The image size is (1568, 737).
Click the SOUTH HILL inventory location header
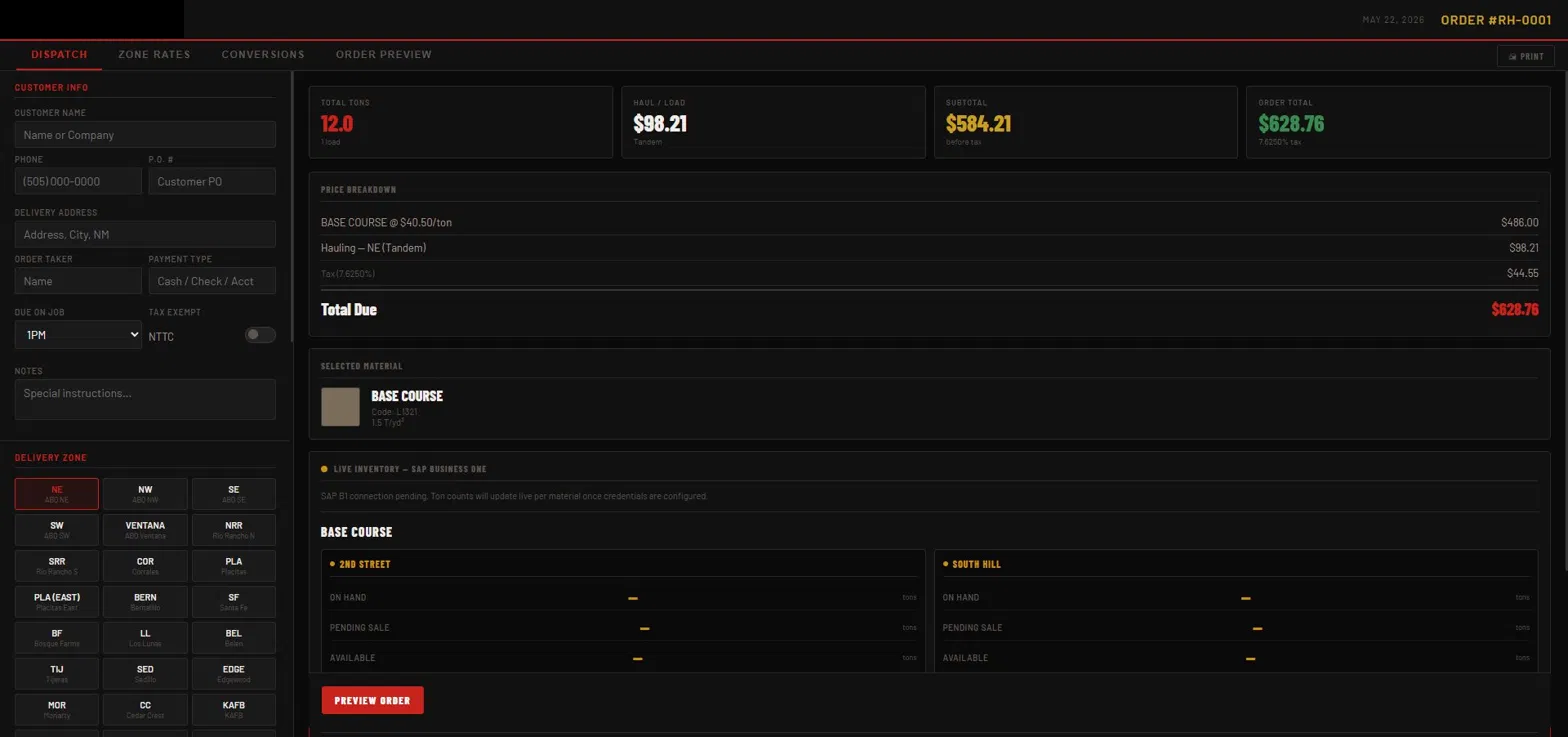[x=976, y=564]
